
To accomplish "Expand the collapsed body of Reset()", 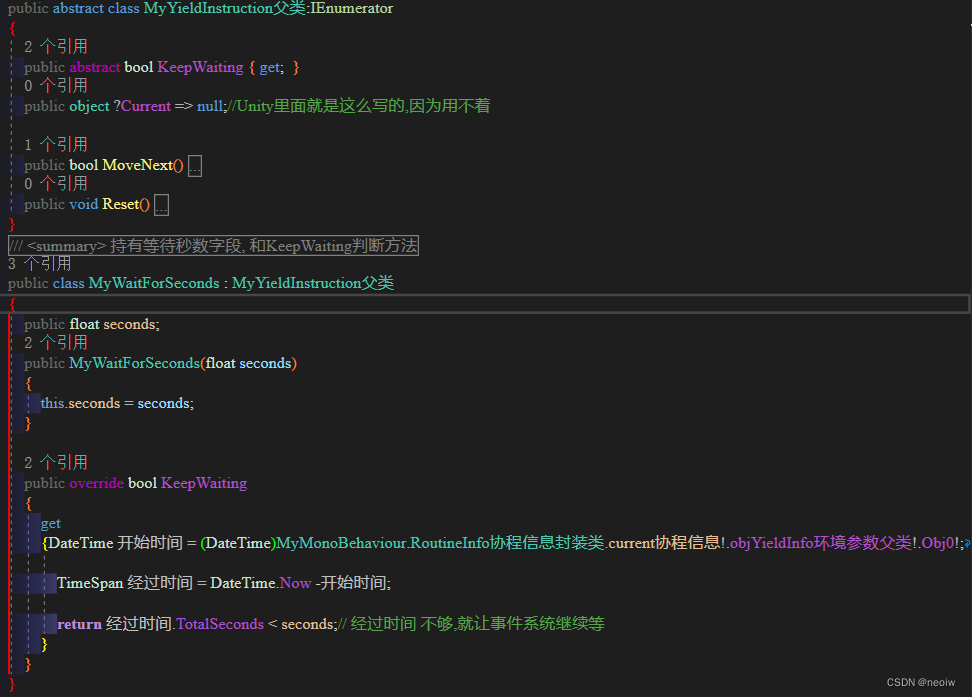I will coord(162,204).
